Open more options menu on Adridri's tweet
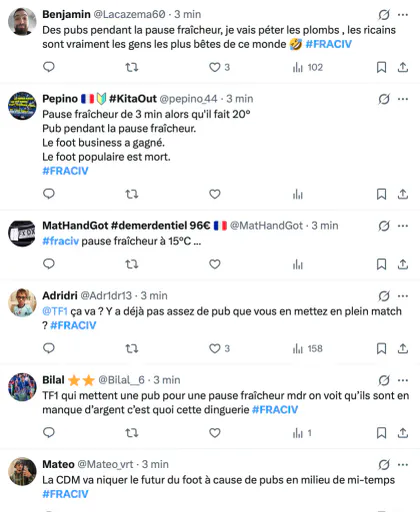This screenshot has height=512, width=420. tap(403, 296)
